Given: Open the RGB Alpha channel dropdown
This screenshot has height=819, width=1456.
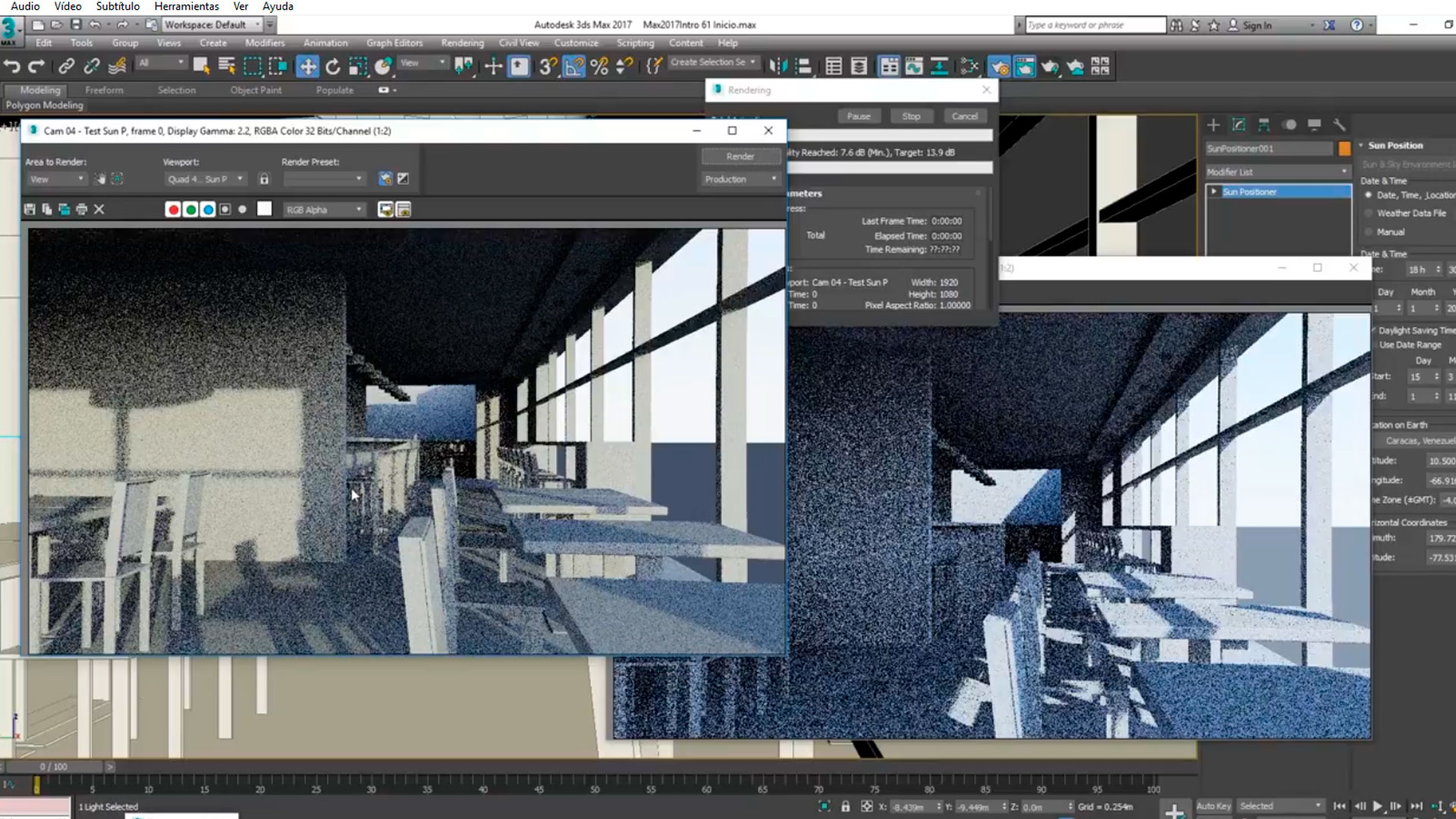Looking at the screenshot, I should (x=324, y=209).
